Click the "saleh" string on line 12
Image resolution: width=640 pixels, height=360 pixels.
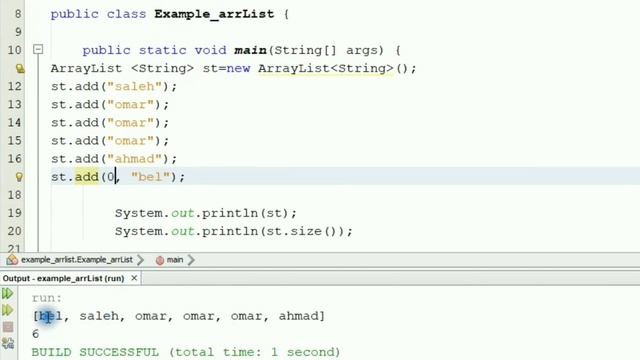tap(135, 87)
